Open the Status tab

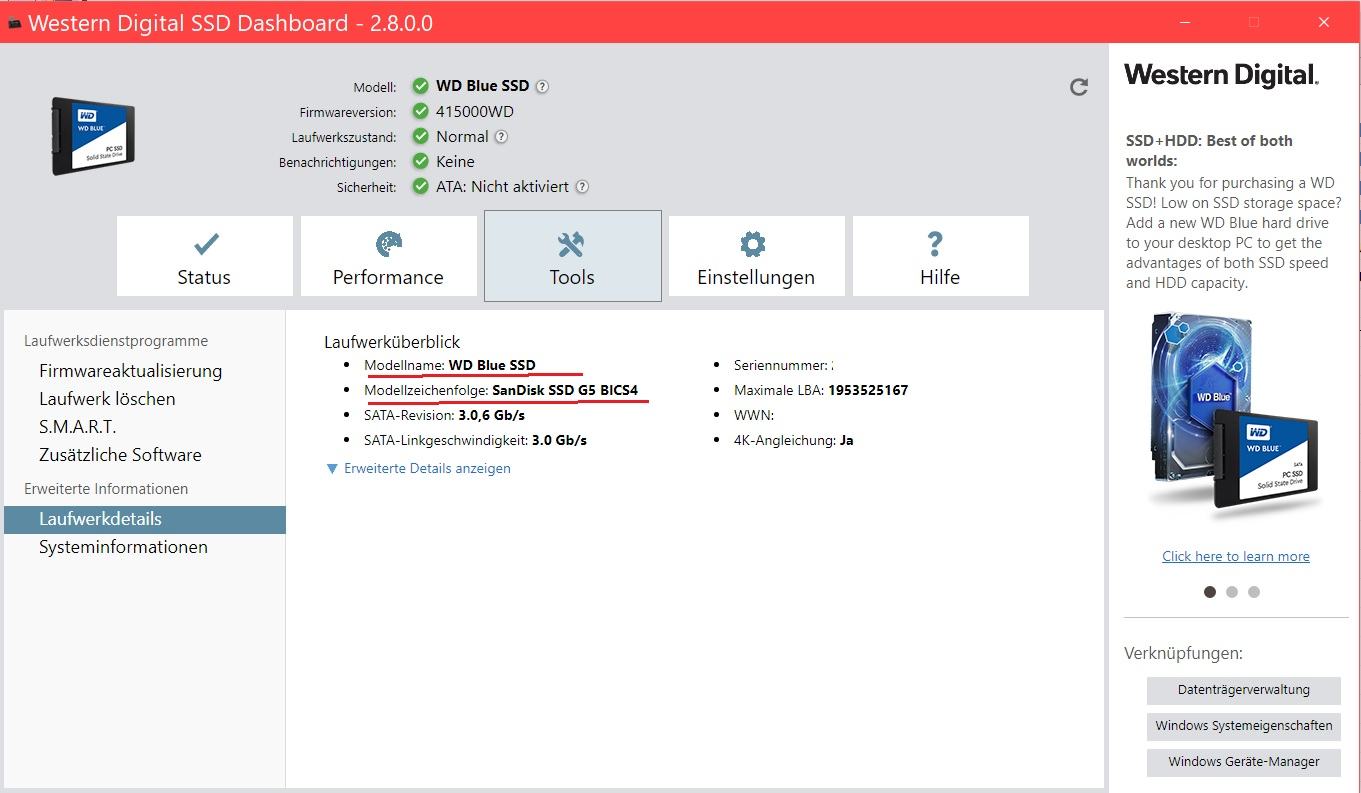[x=204, y=256]
